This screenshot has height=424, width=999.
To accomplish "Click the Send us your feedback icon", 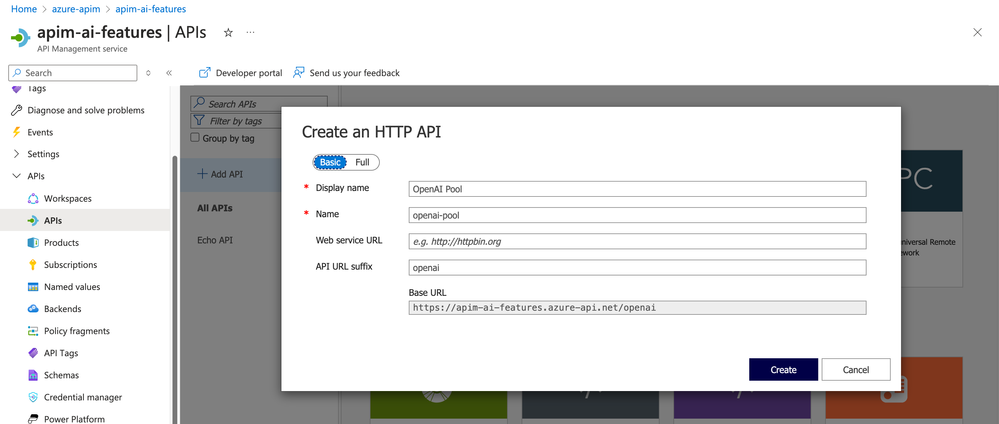I will pyautogui.click(x=298, y=73).
